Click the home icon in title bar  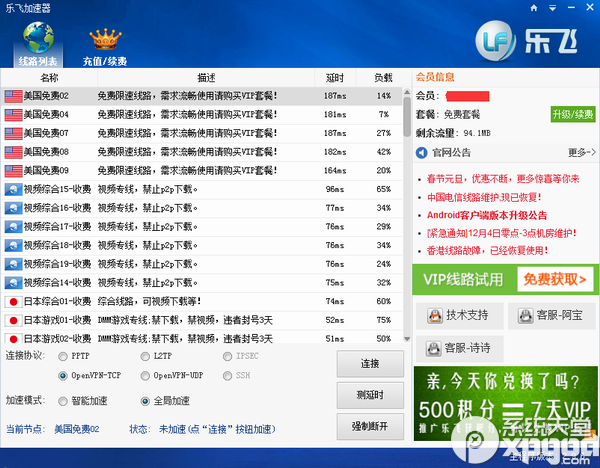tap(534, 8)
